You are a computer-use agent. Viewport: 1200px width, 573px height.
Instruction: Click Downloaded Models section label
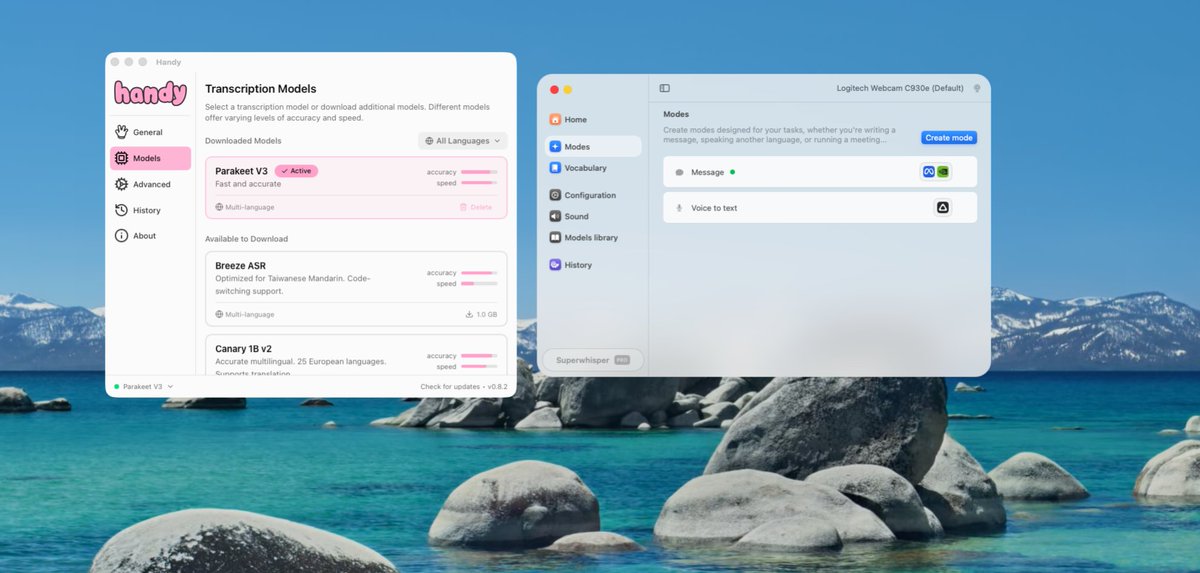(x=243, y=141)
